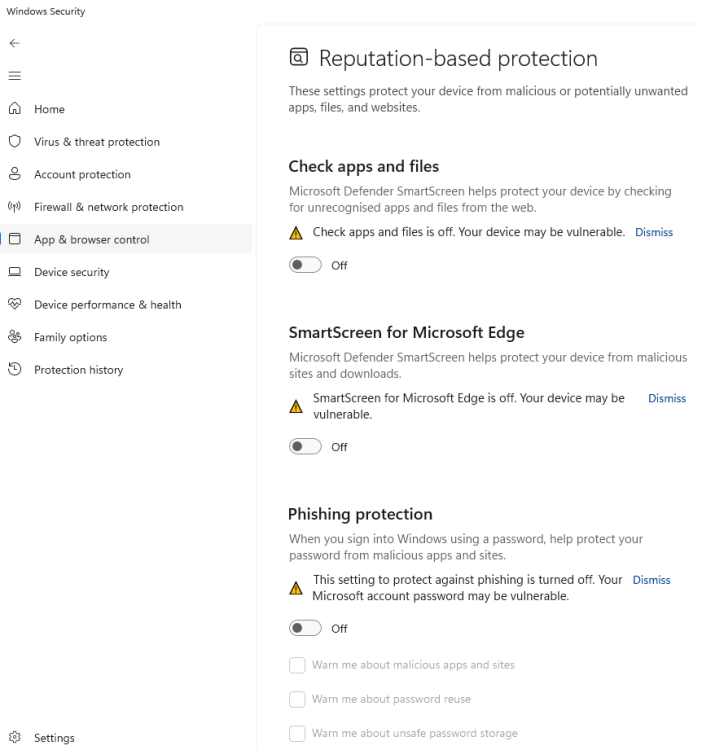Image resolution: width=702 pixels, height=750 pixels.
Task: Click the back arrow icon
Action: (x=13, y=44)
